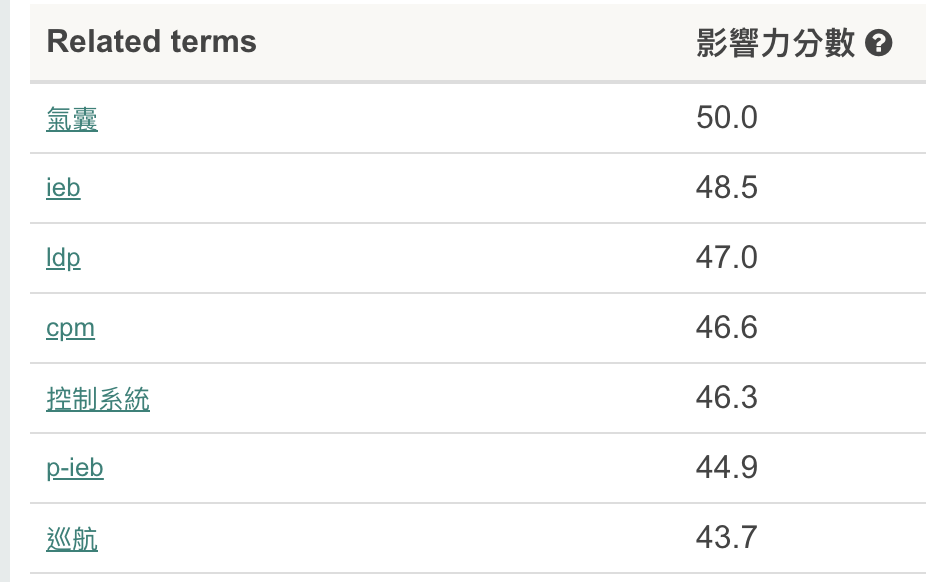Select the 43.7 score value
This screenshot has height=582, width=926.
pyautogui.click(x=727, y=538)
